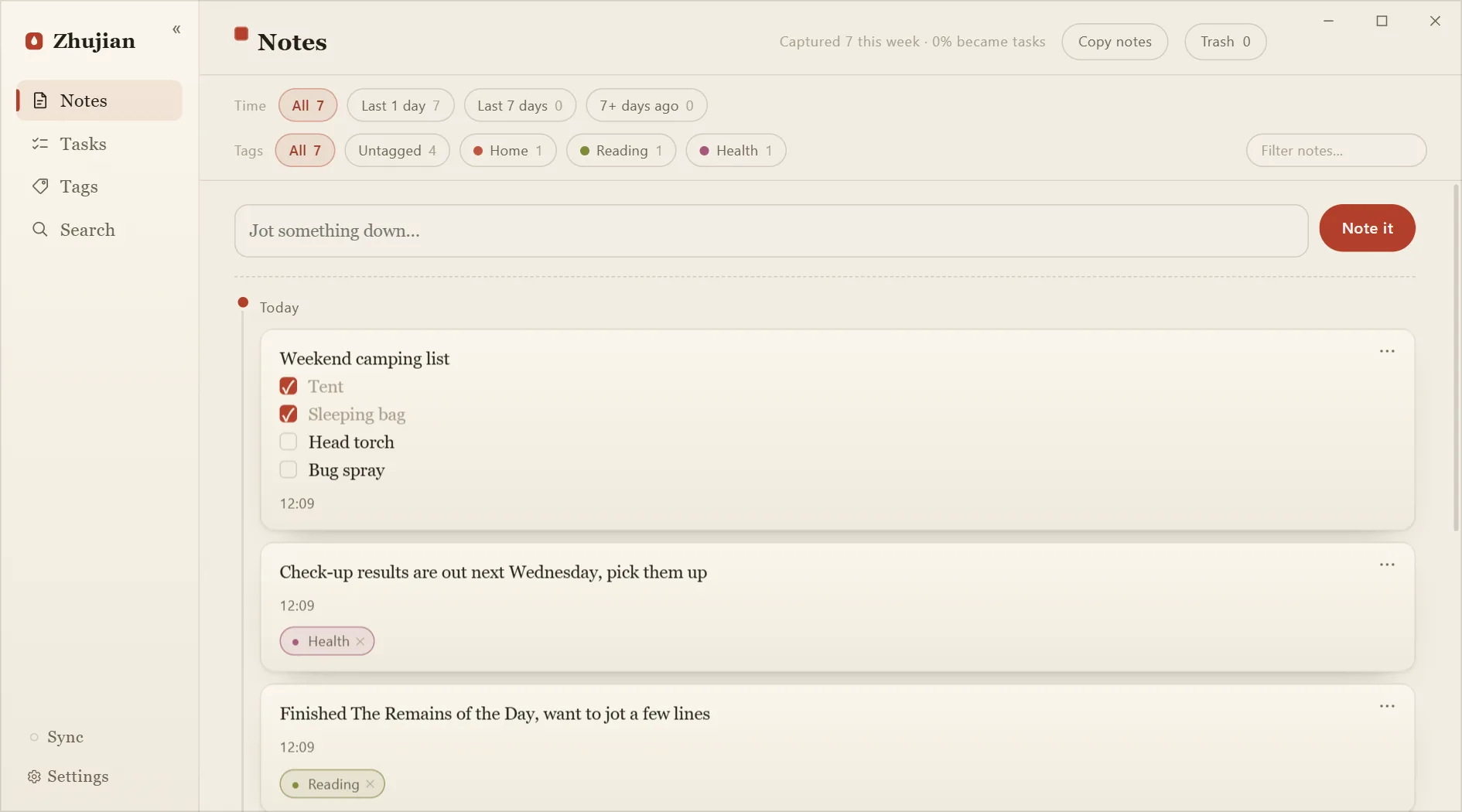Open Settings at the sidebar bottom
The width and height of the screenshot is (1462, 812).
click(x=68, y=776)
